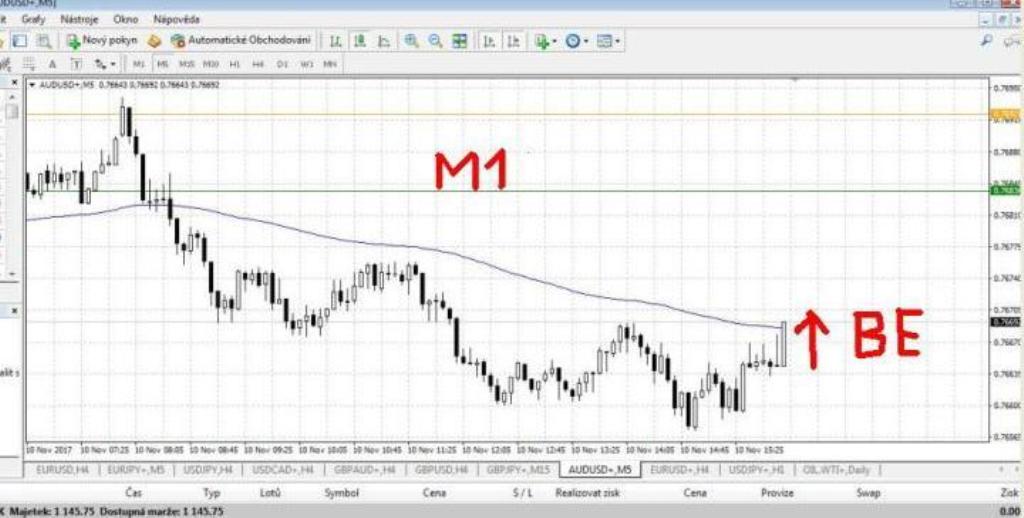
Task: Close the lower left side panel
Action: point(14,311)
